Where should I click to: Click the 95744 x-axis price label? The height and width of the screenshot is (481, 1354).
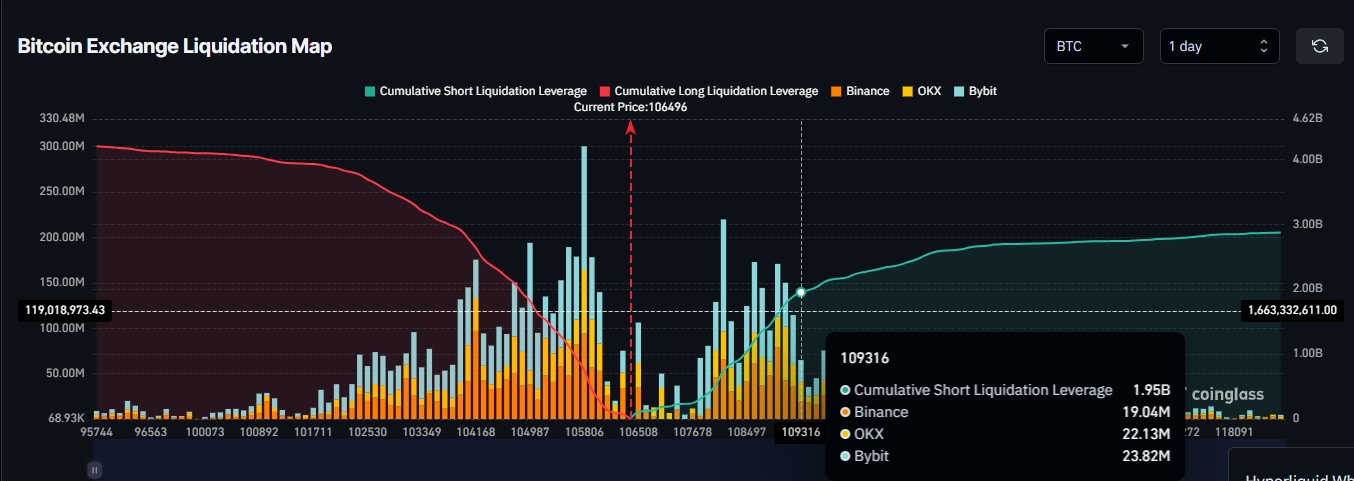97,432
